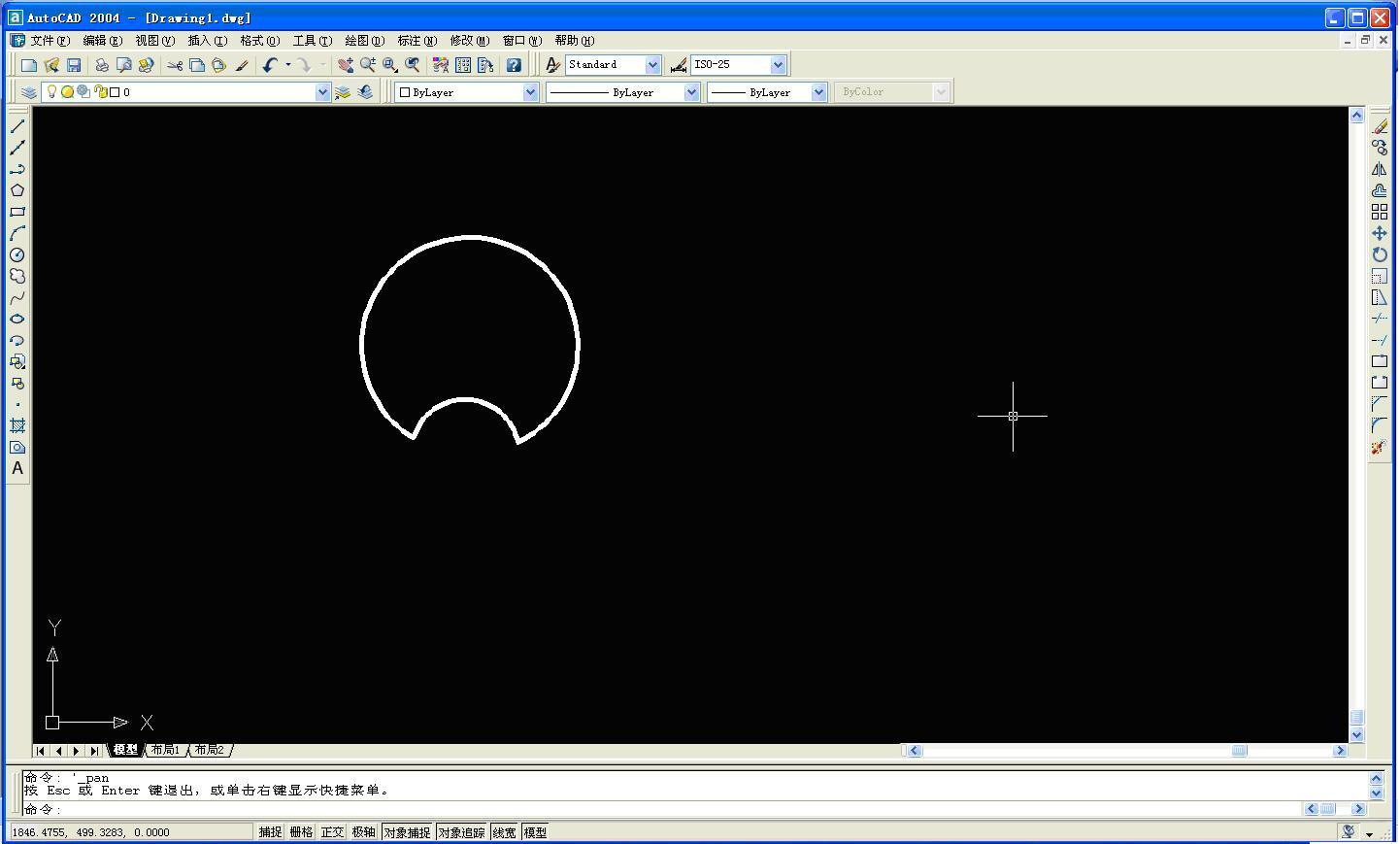Select the Fillet tool

click(x=1380, y=425)
